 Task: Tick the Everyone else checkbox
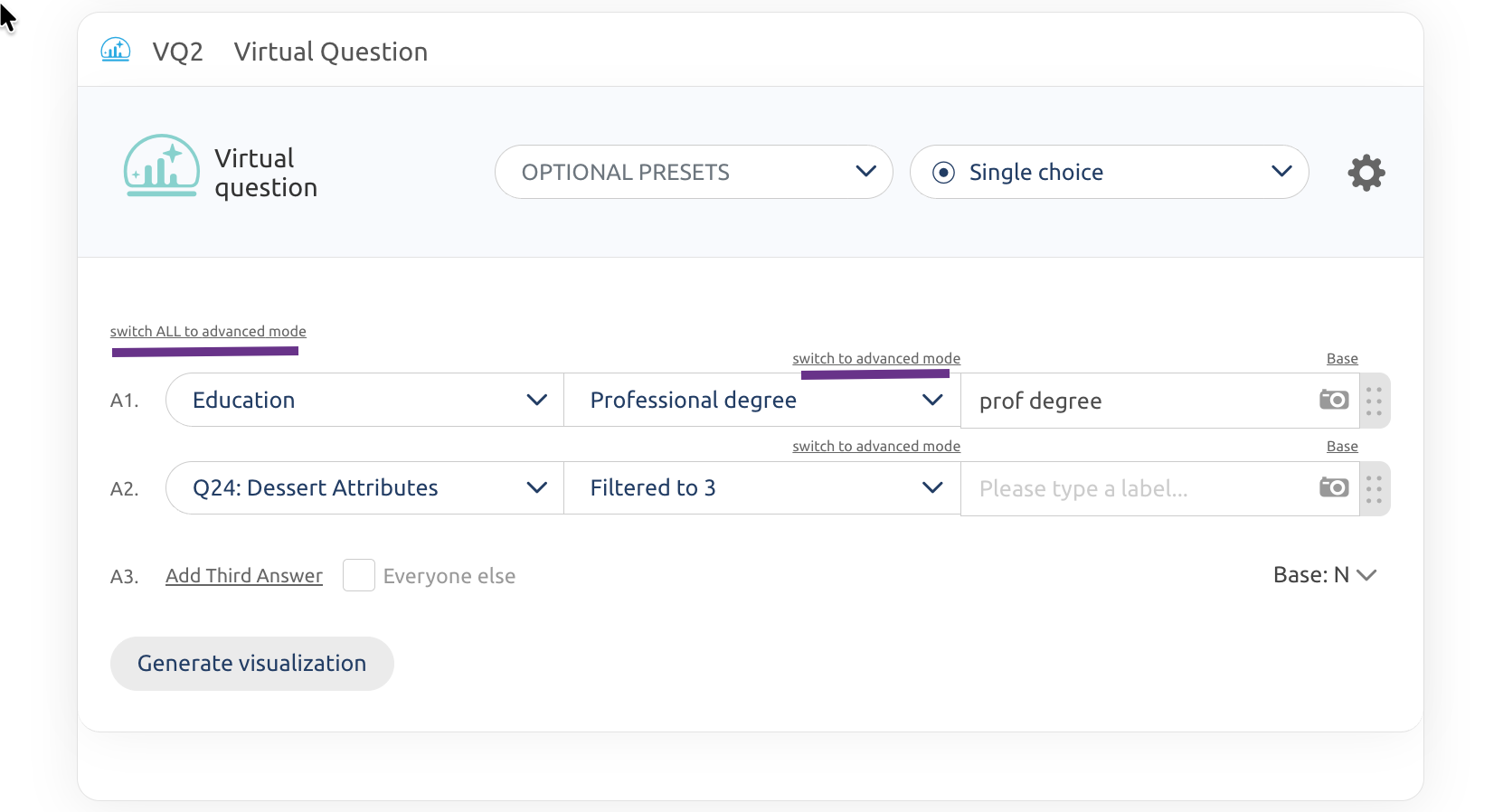click(x=359, y=575)
